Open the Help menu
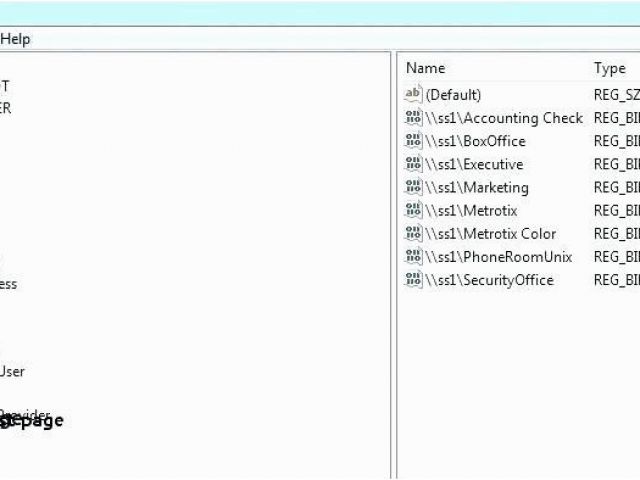 15,39
